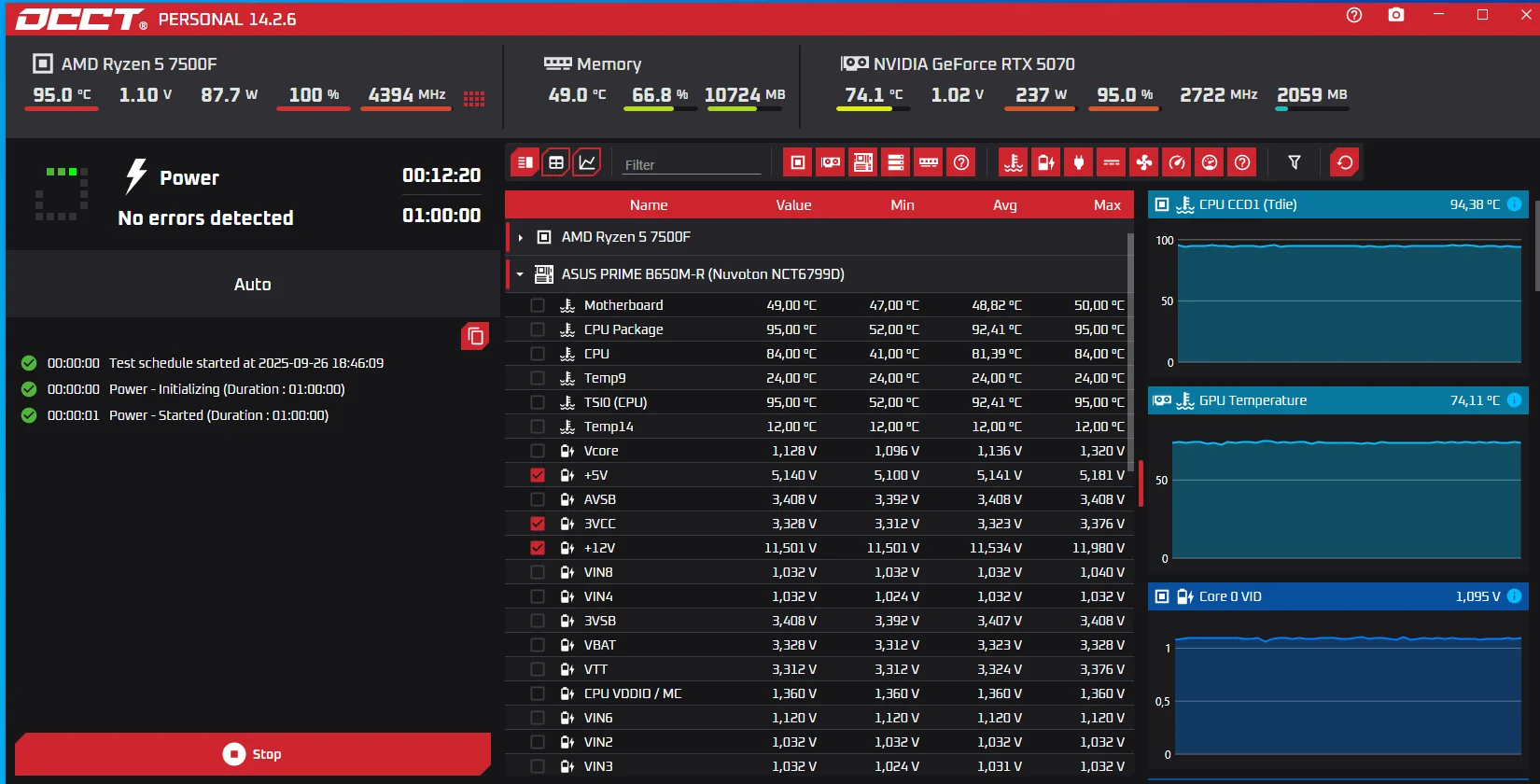Toggle the power plug sensor filter
The image size is (1540, 784).
[x=1079, y=162]
